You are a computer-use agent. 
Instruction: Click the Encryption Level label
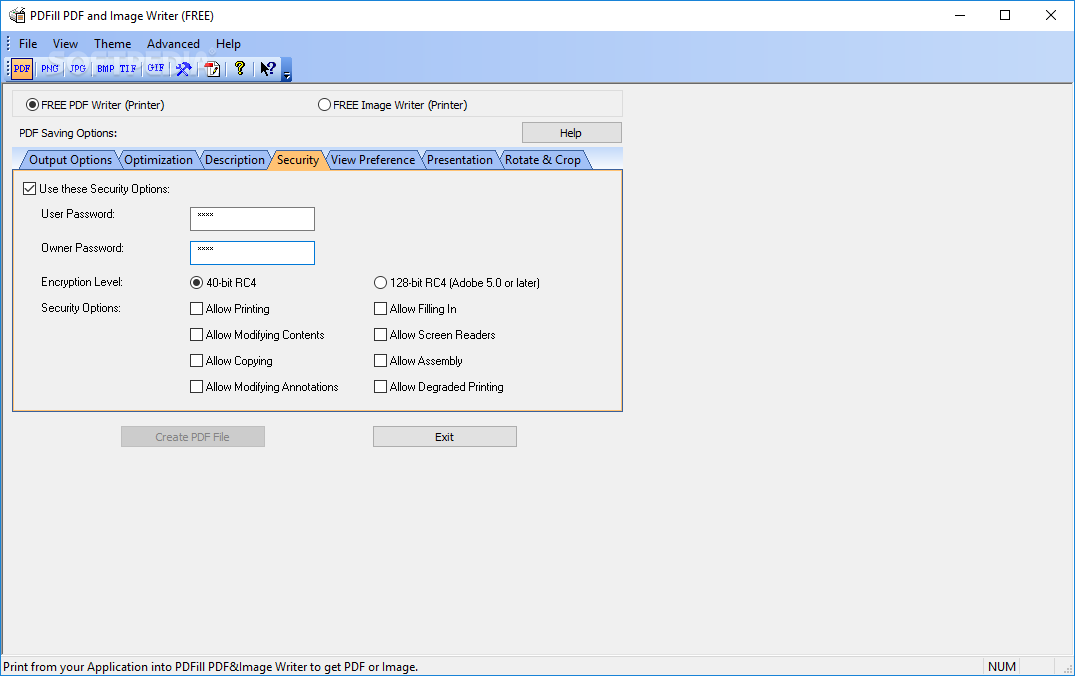[82, 282]
